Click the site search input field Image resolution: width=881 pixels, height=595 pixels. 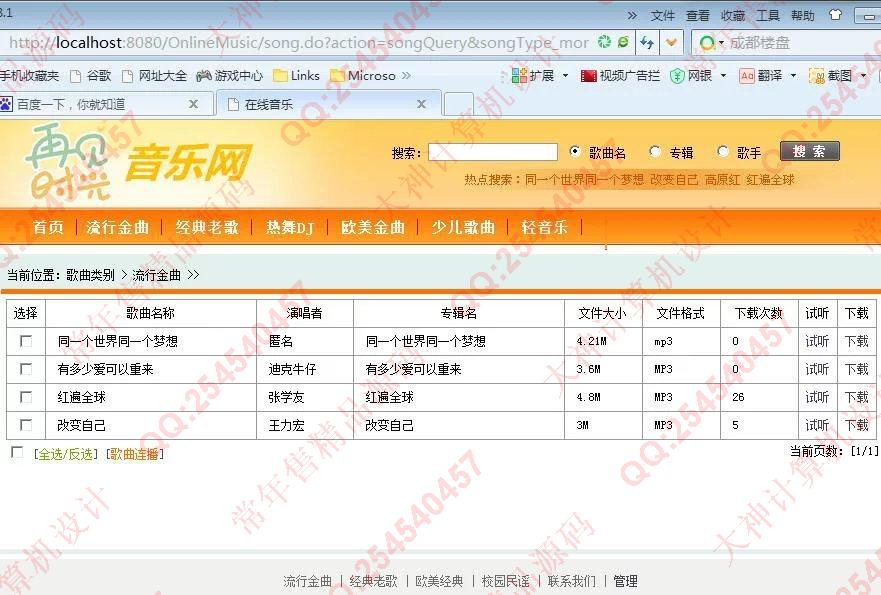[493, 152]
